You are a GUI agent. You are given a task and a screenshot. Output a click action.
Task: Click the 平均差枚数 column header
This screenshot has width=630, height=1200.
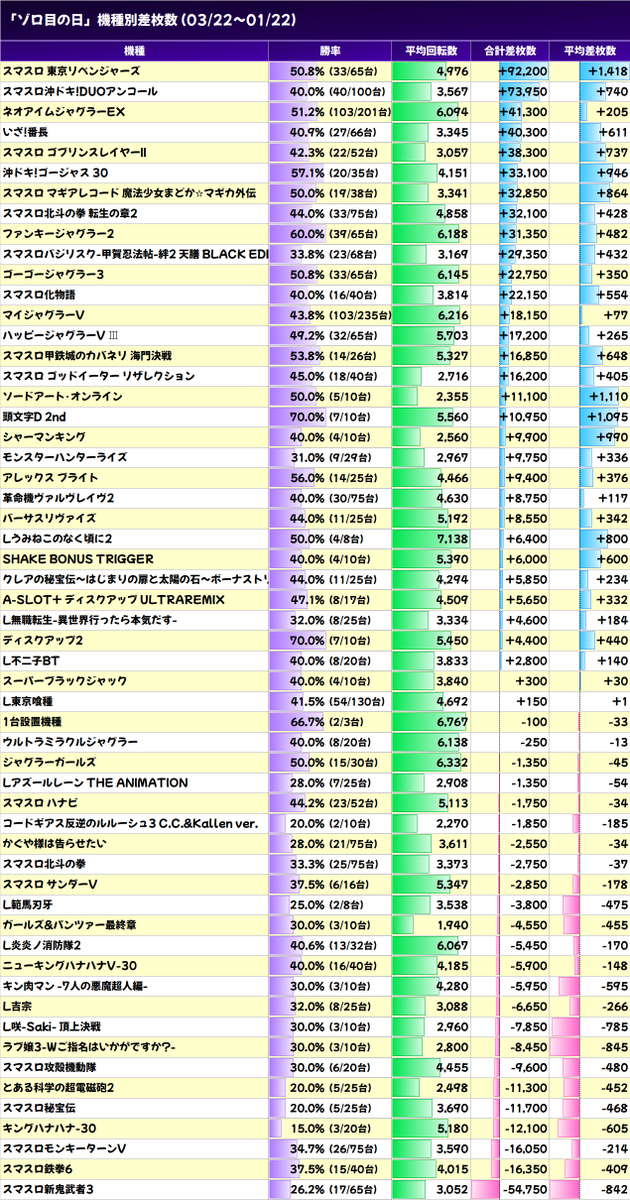pyautogui.click(x=590, y=51)
